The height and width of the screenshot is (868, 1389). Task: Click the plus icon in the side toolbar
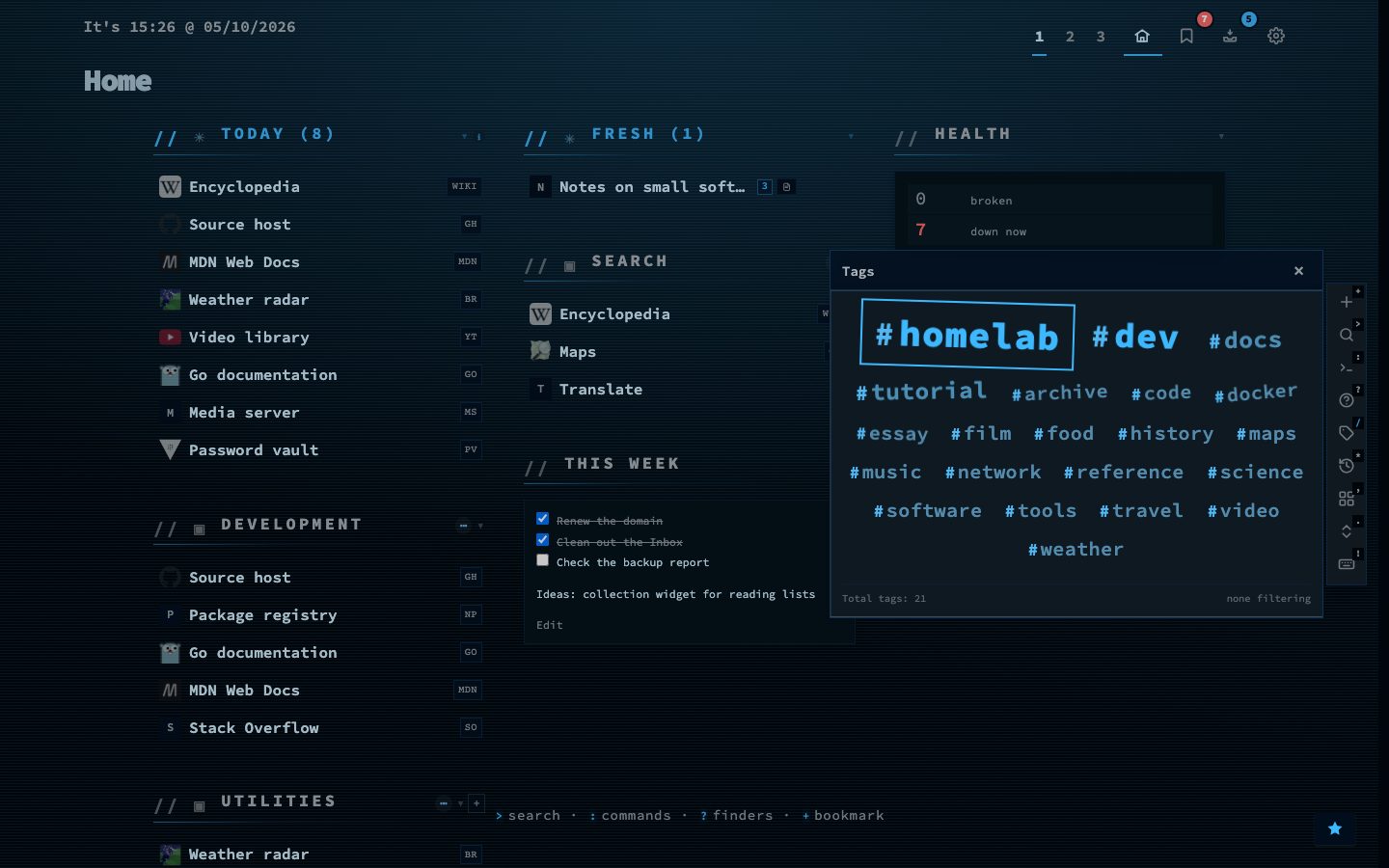[1347, 302]
